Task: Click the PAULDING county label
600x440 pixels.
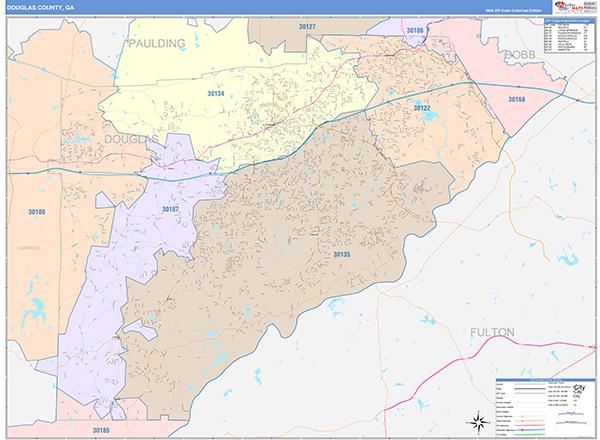Action: point(157,43)
